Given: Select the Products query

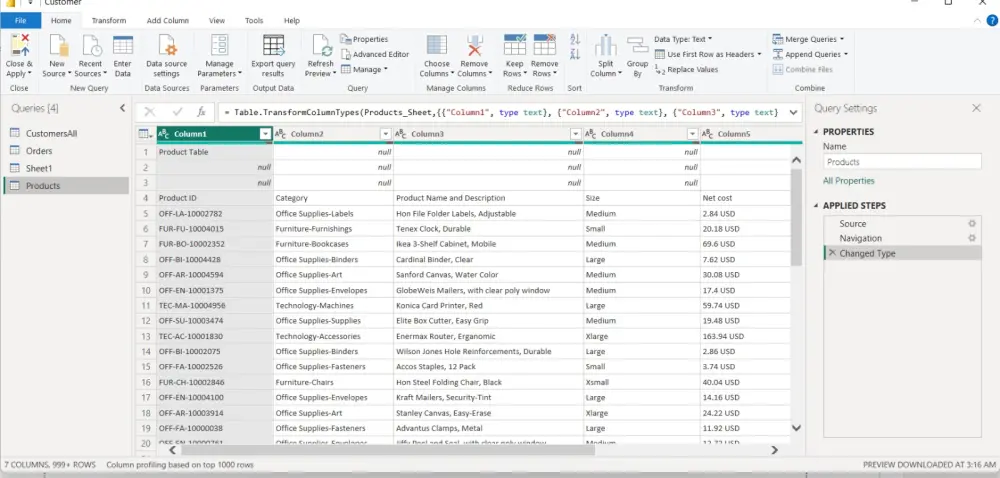Looking at the screenshot, I should point(66,186).
